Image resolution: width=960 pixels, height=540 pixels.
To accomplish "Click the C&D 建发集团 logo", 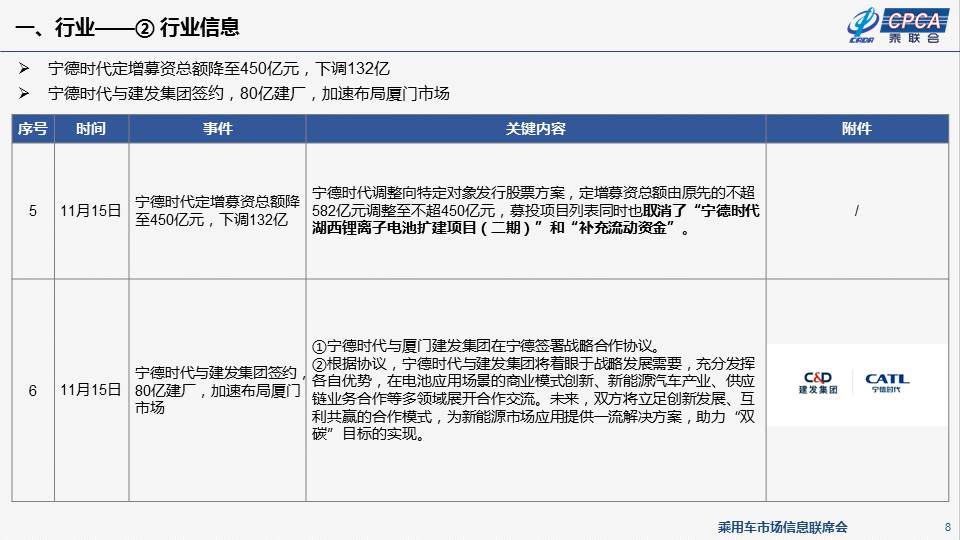I will (817, 383).
